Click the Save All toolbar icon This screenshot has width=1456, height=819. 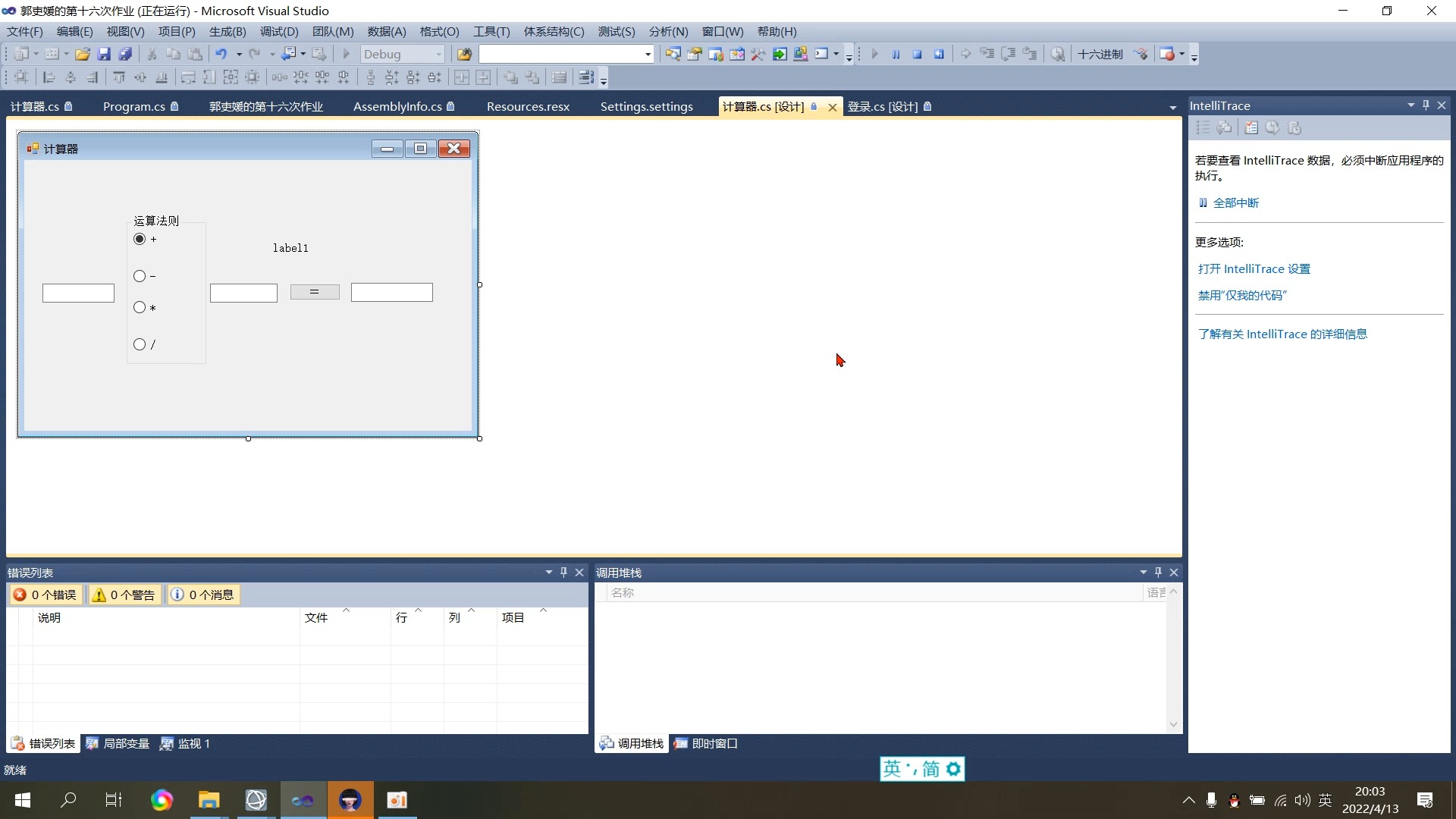[x=125, y=54]
